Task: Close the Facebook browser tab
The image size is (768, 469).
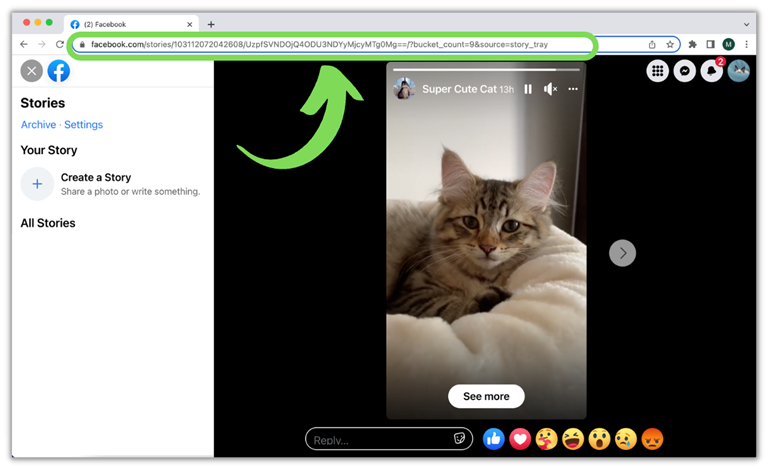Action: (190, 24)
